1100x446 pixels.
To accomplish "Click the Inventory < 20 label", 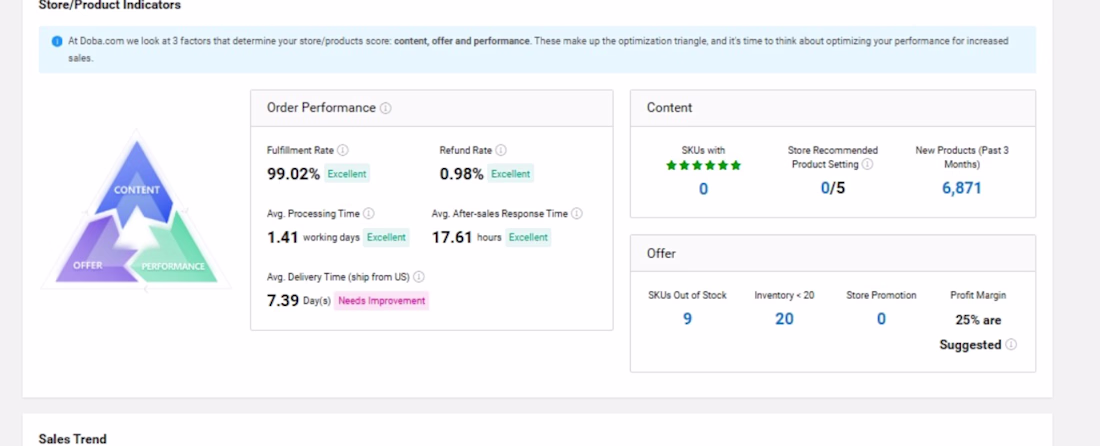I will click(x=784, y=295).
